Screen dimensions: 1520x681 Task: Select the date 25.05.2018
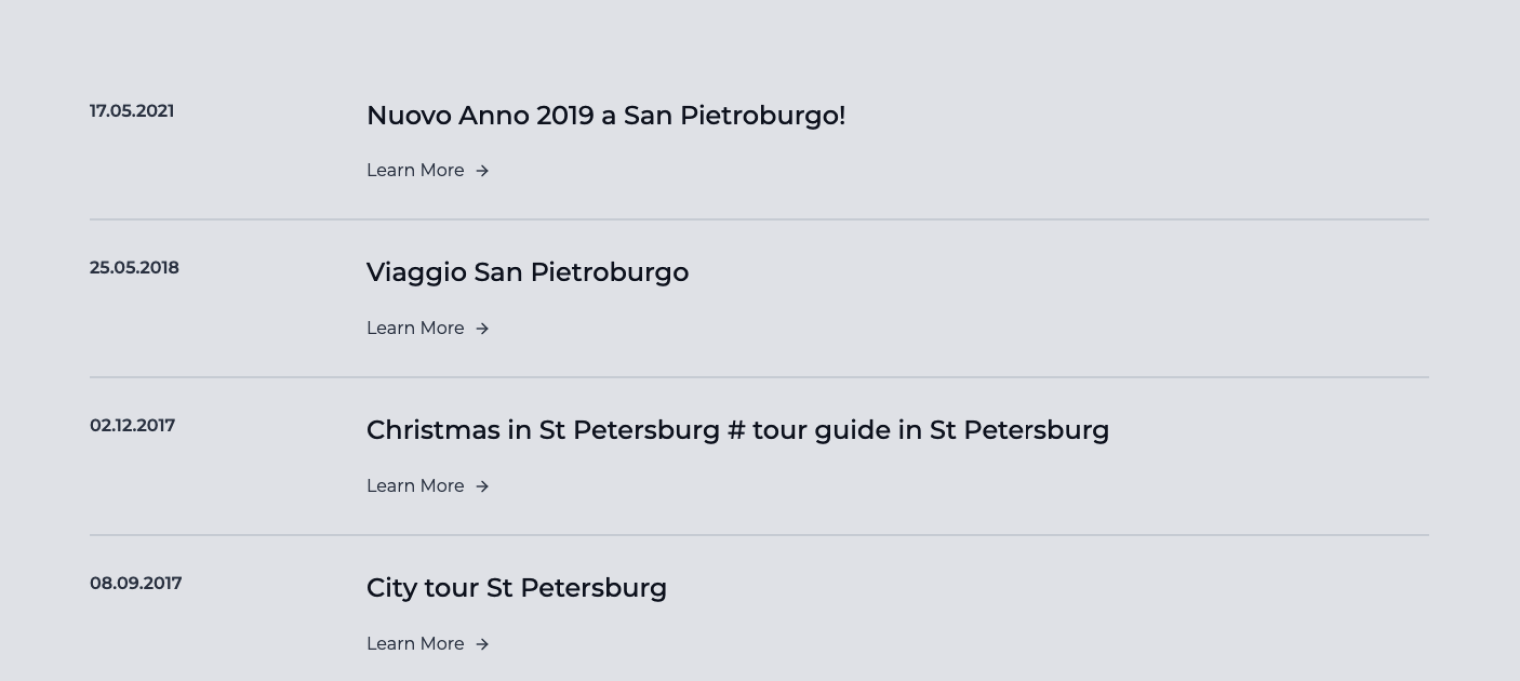pyautogui.click(x=134, y=268)
